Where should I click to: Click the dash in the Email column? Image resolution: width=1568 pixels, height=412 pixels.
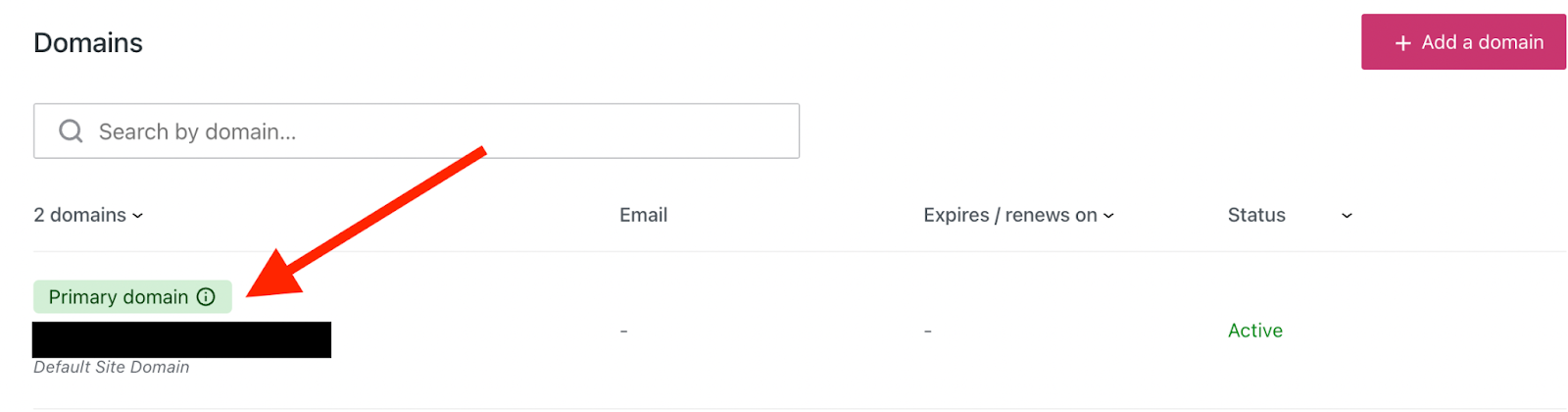coord(623,332)
